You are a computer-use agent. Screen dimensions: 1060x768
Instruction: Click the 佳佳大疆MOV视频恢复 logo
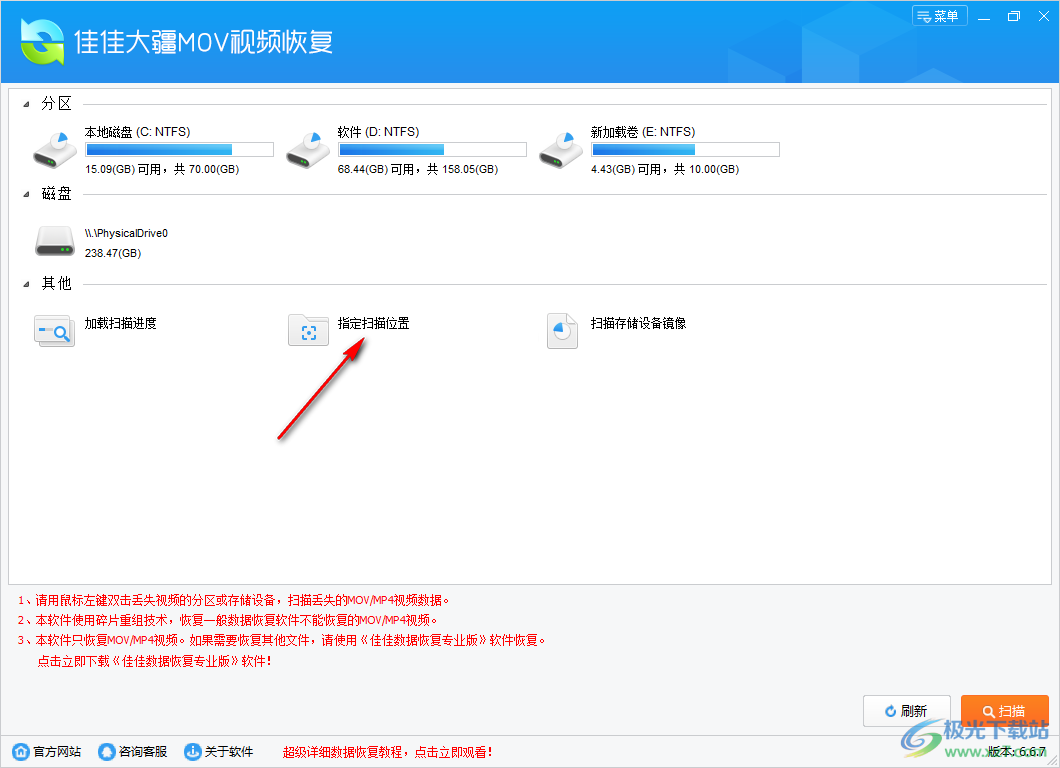42,41
